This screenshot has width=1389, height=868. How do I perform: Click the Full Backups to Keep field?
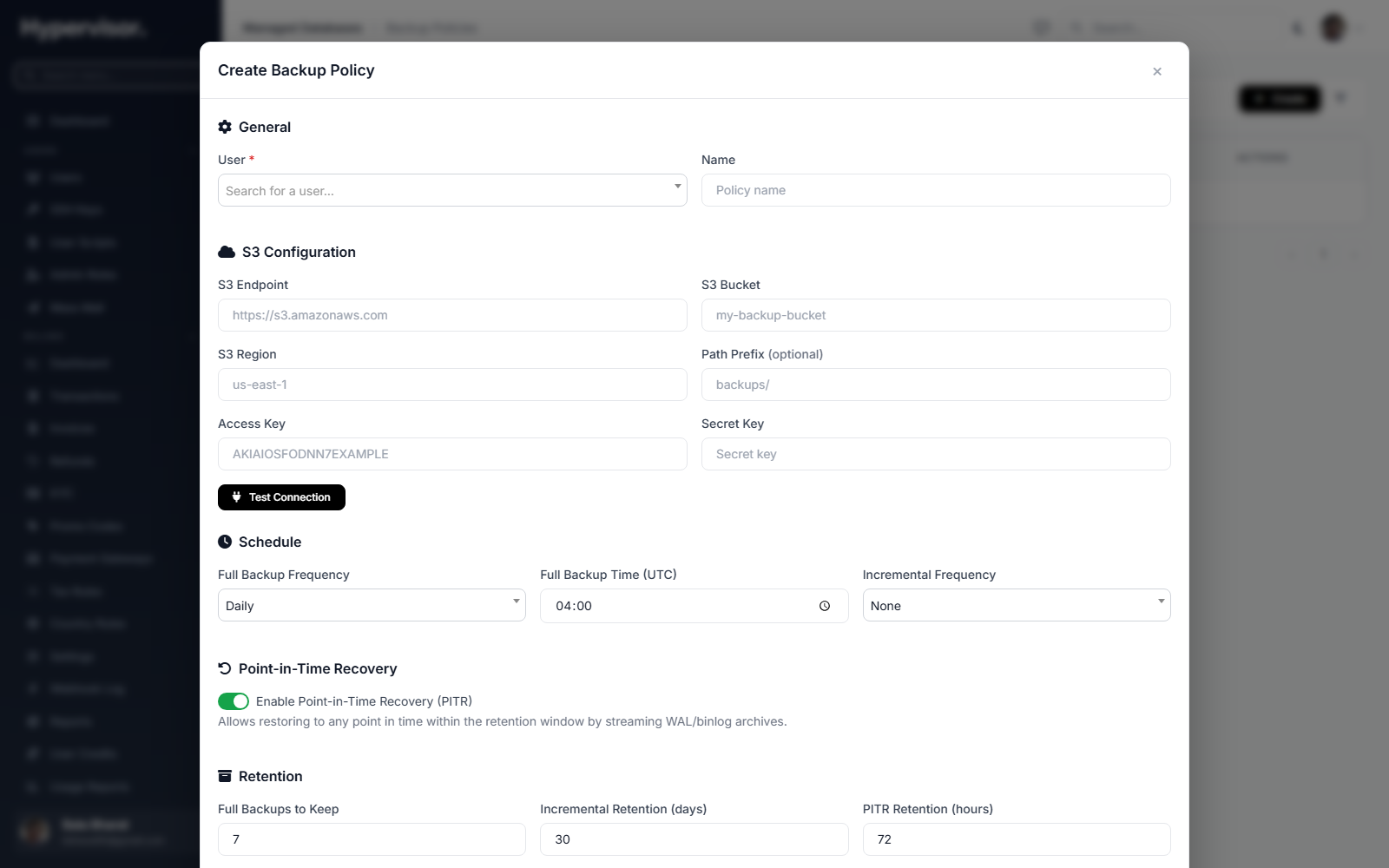pos(372,839)
